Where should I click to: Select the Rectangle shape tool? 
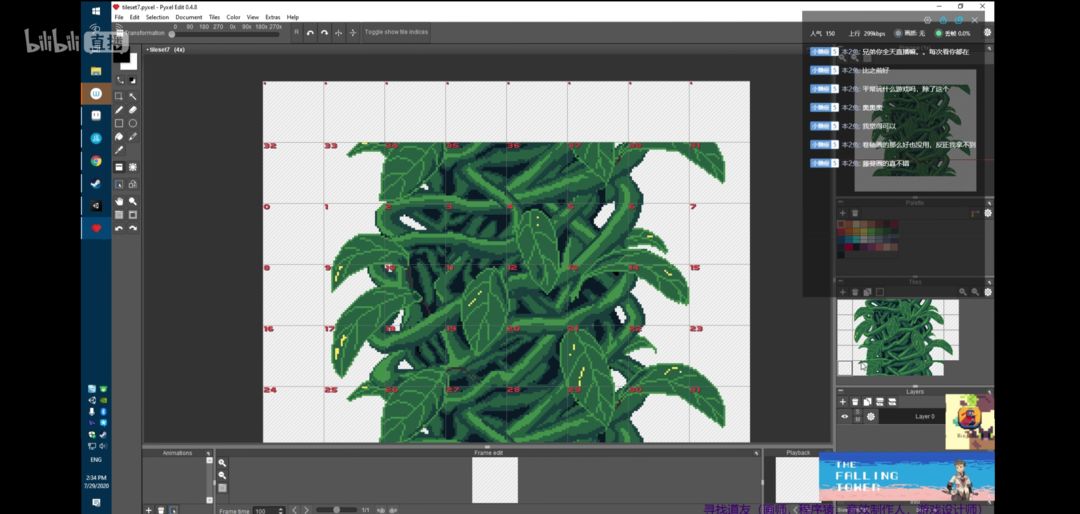(x=118, y=123)
